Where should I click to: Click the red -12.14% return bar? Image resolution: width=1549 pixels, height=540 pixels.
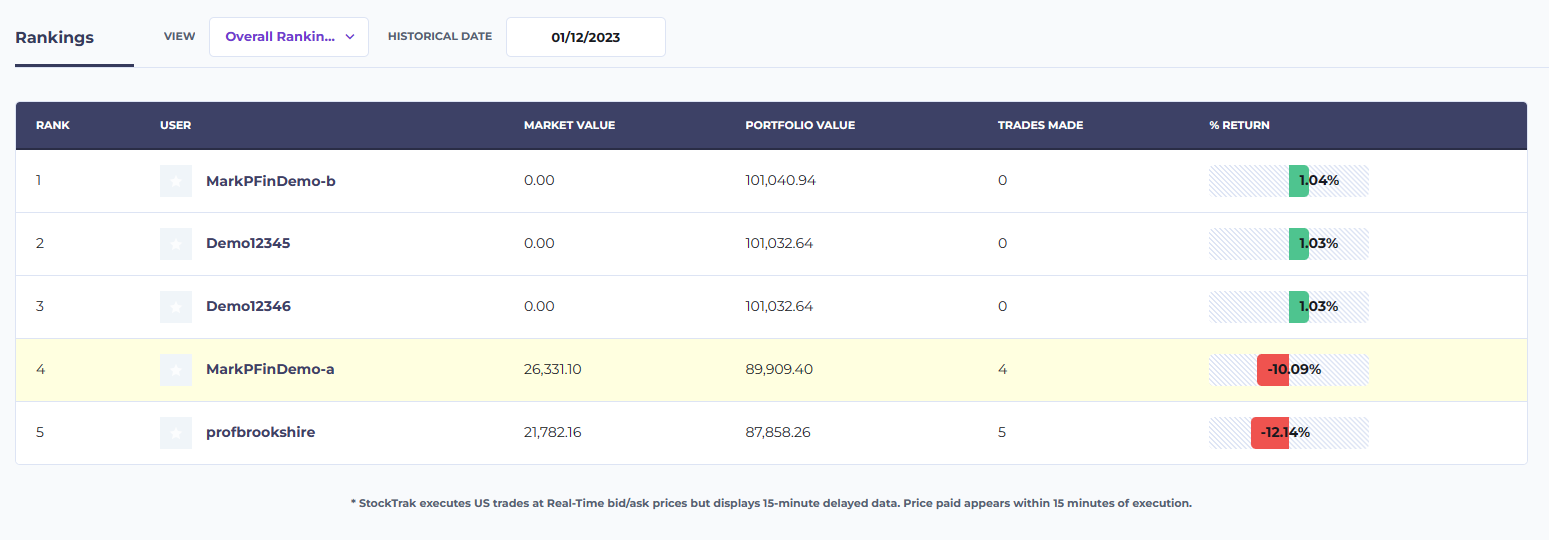click(x=1270, y=433)
